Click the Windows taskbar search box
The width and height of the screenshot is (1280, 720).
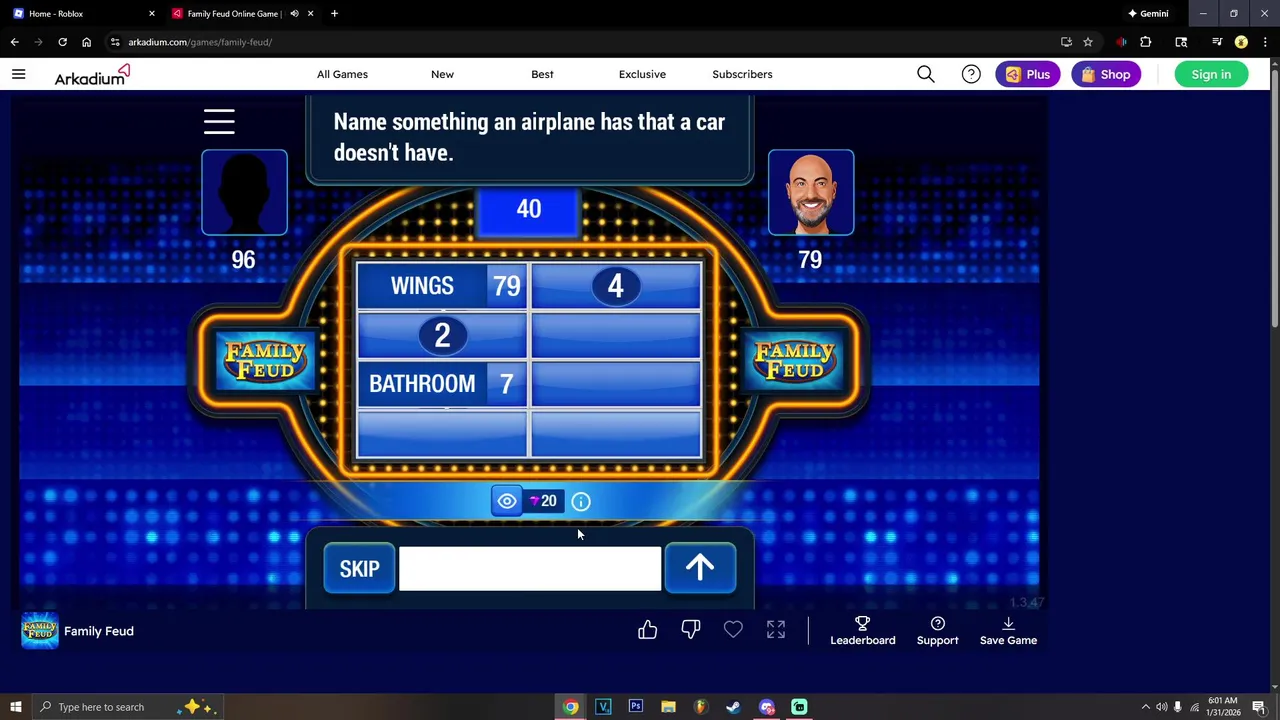[x=130, y=707]
